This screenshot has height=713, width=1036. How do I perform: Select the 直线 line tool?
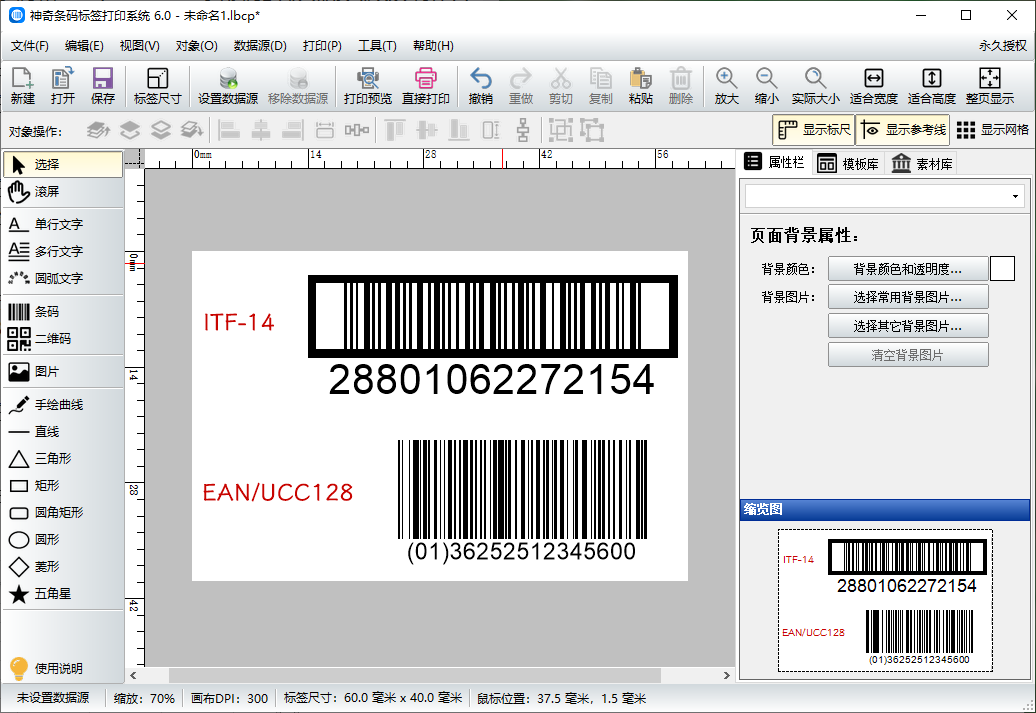63,432
